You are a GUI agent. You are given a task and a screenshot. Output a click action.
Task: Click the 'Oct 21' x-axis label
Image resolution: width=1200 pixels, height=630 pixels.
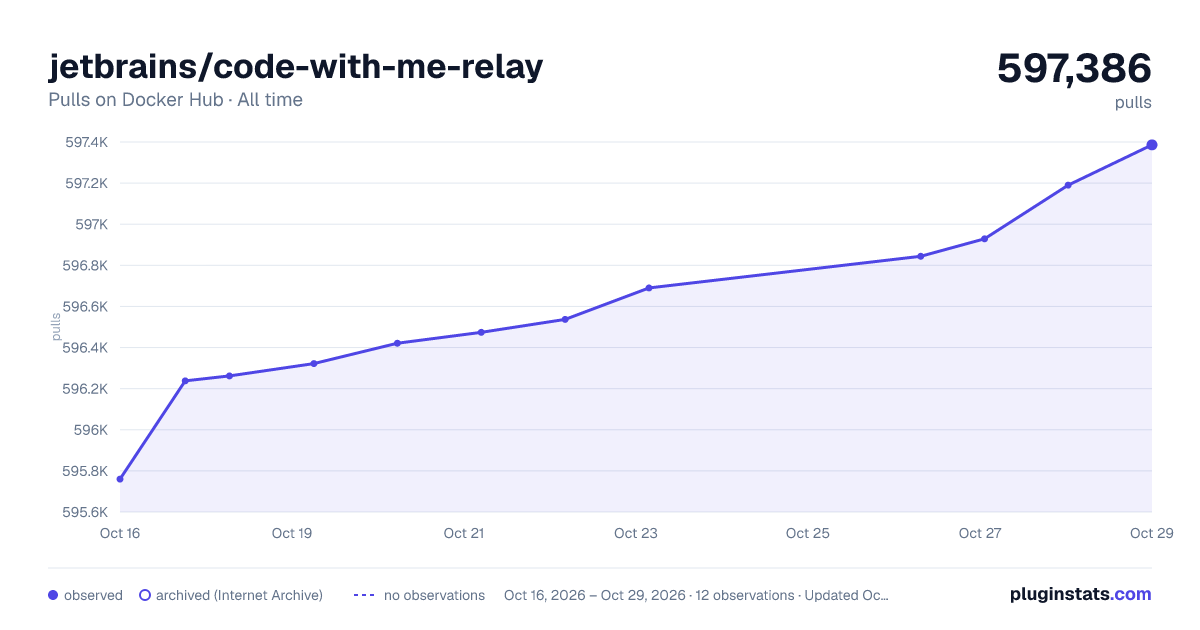click(464, 533)
